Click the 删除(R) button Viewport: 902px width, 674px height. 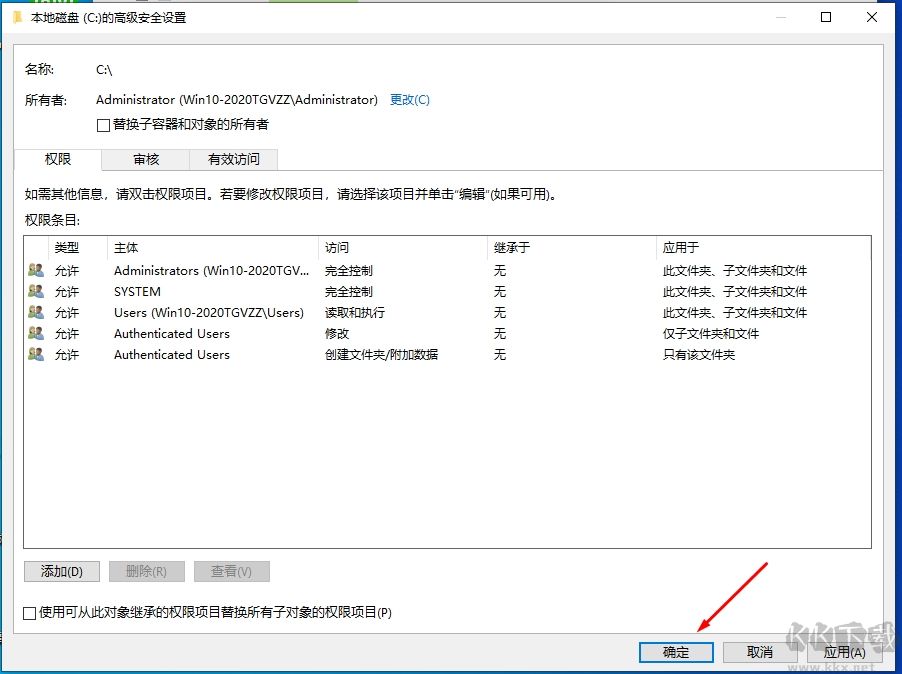(146, 571)
